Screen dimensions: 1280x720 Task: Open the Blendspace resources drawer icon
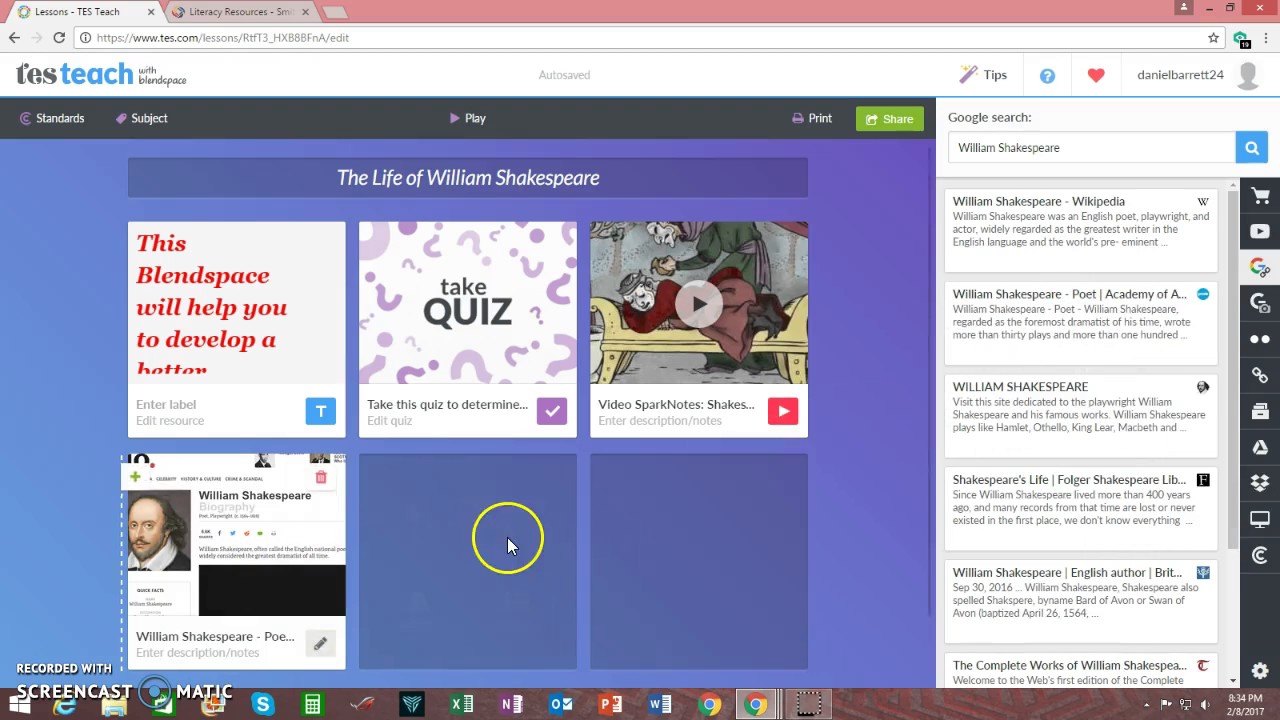point(1260,412)
